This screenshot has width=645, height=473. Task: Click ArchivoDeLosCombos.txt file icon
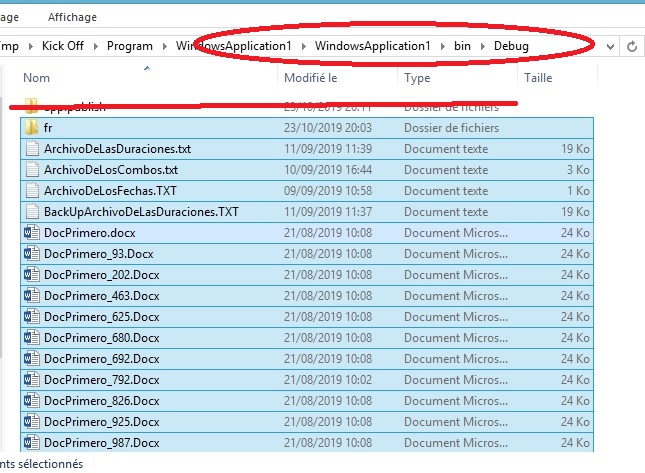coord(32,169)
